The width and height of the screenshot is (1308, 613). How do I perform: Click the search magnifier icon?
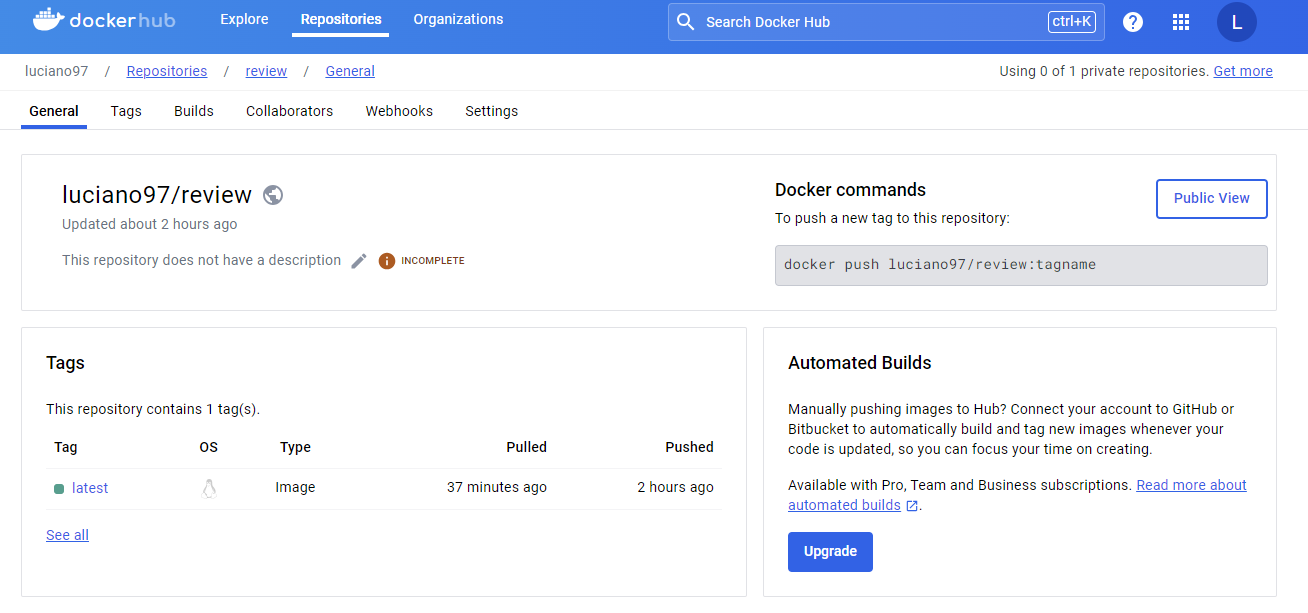685,22
